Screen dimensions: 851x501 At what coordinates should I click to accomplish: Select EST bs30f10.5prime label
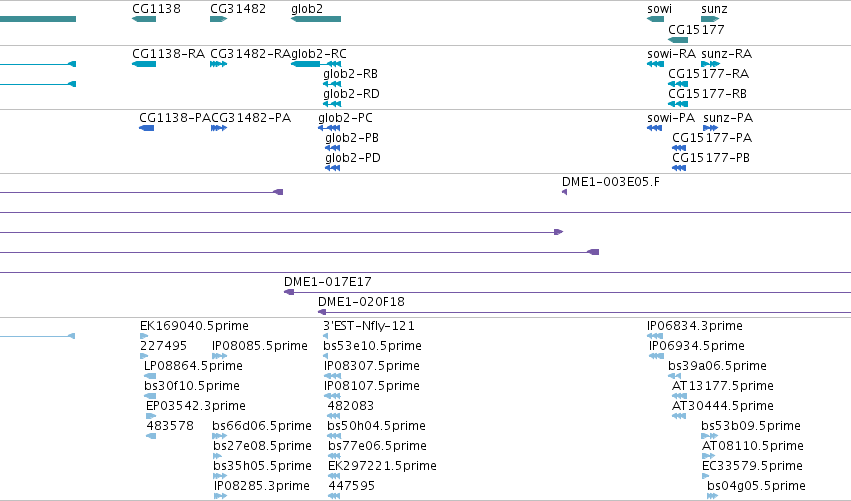[x=192, y=386]
